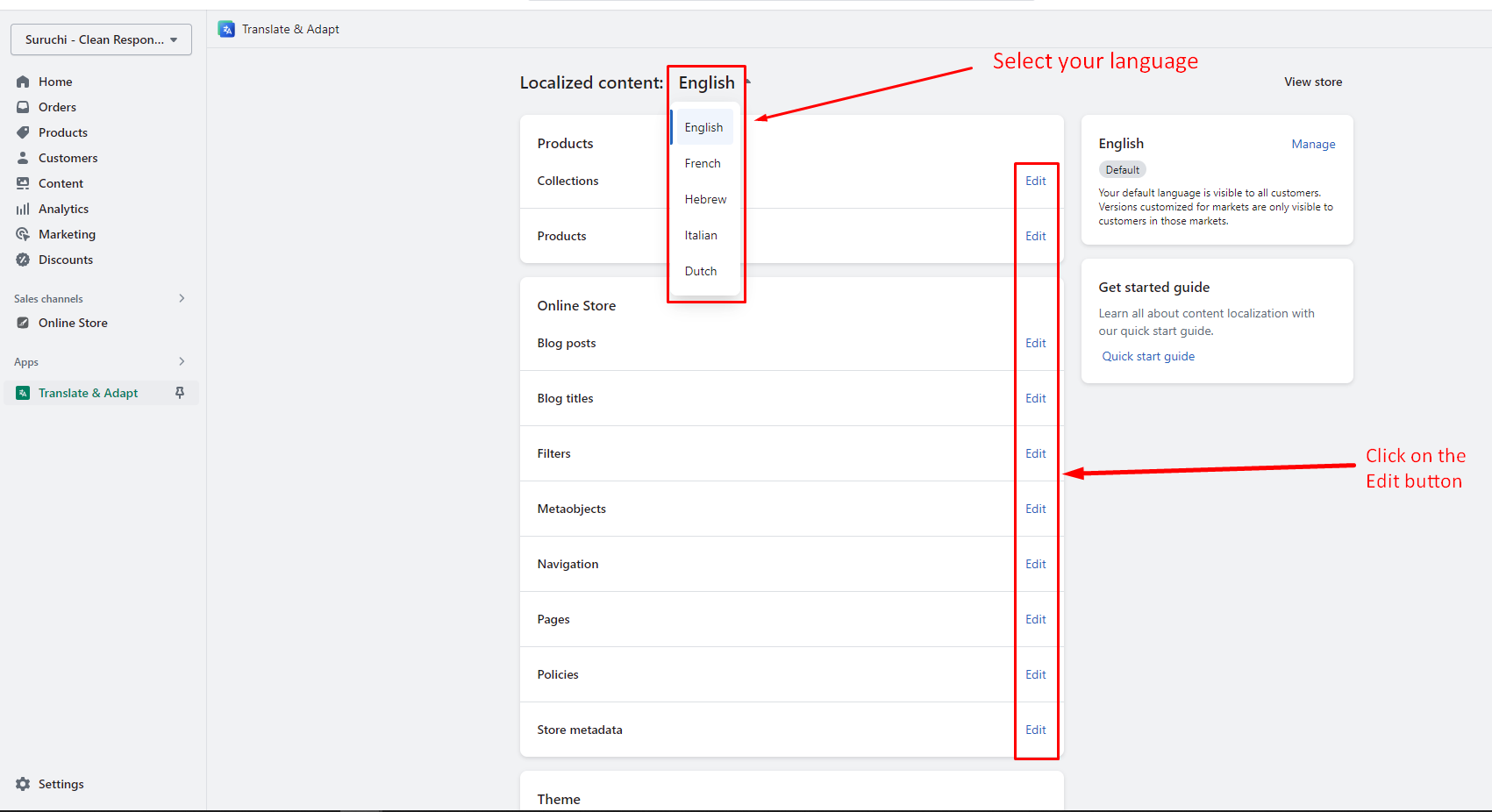Click the Home icon in sidebar

[x=23, y=82]
